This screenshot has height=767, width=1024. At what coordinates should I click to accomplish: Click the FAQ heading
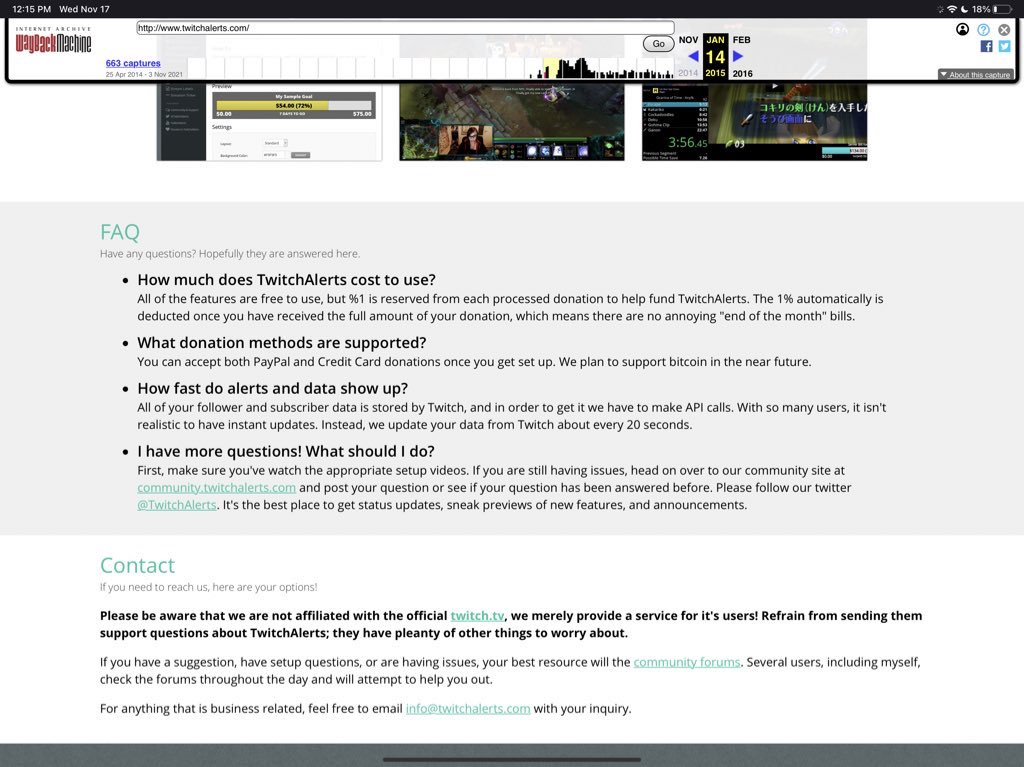[x=120, y=233]
